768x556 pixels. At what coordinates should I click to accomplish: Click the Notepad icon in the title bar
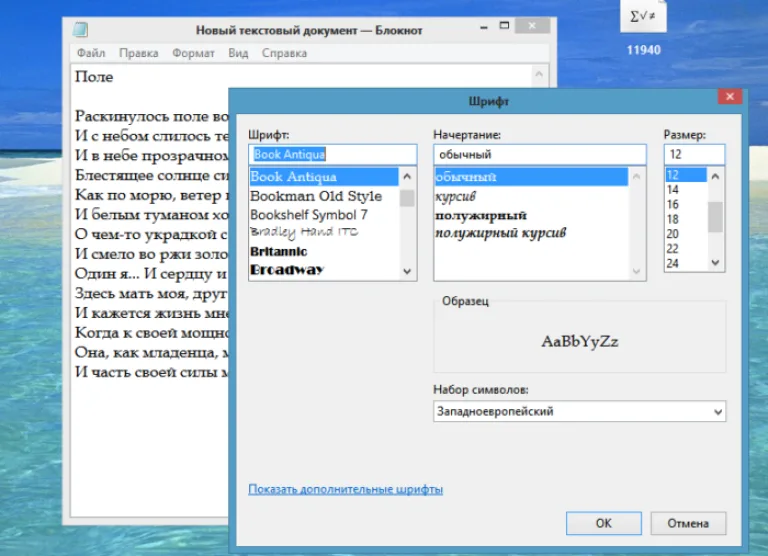pos(80,30)
